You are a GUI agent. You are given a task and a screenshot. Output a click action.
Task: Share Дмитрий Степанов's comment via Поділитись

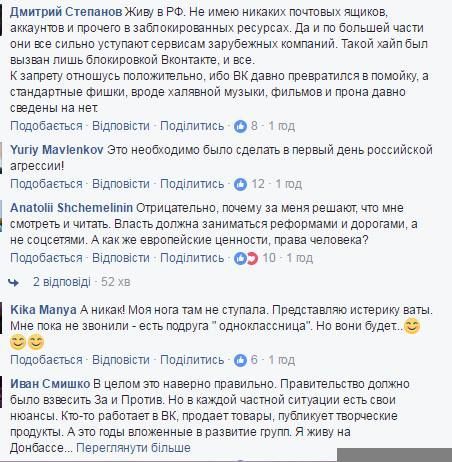tap(192, 126)
